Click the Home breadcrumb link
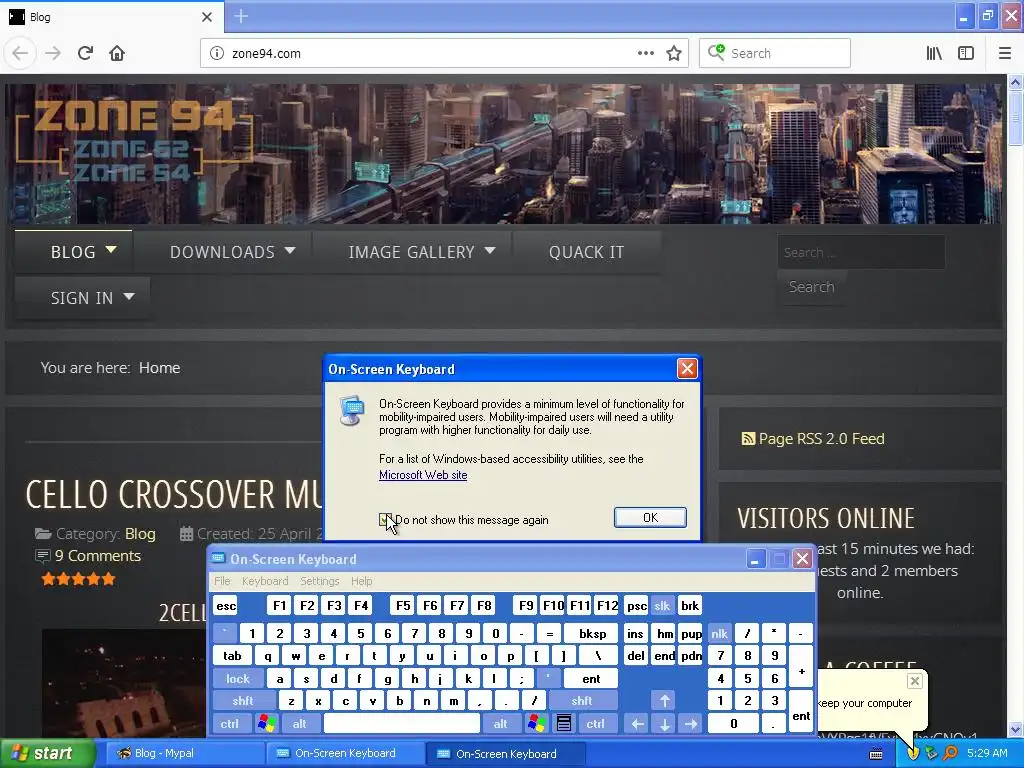The image size is (1024, 768). 159,368
